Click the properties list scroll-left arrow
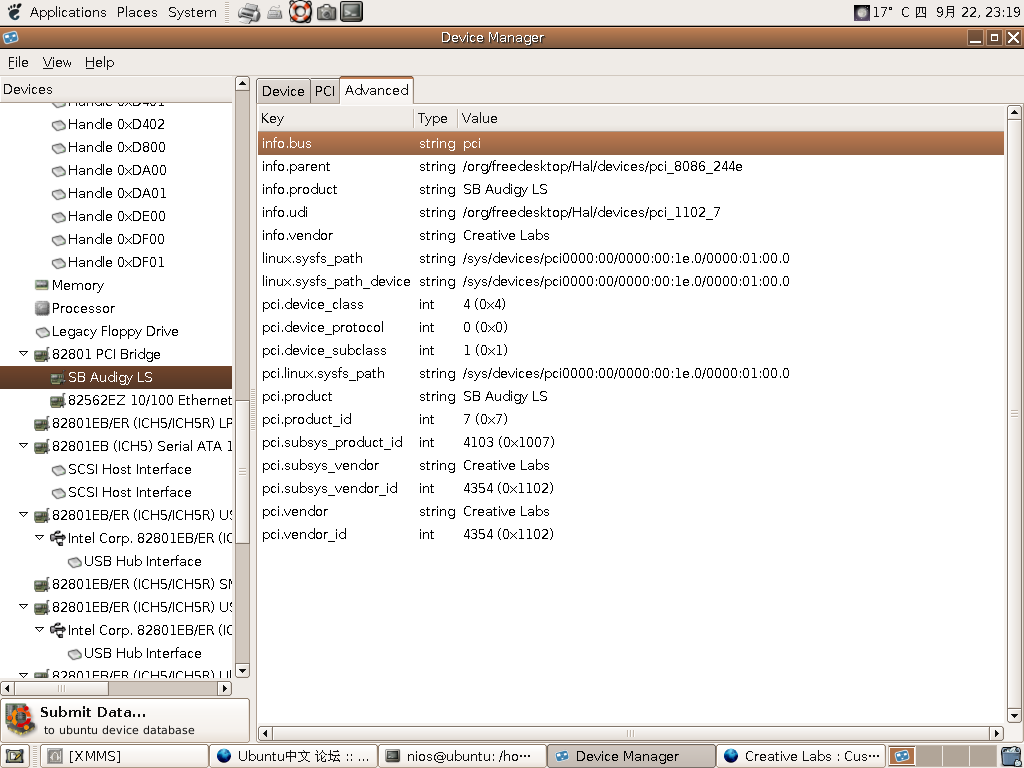This screenshot has height=768, width=1024. coord(264,733)
